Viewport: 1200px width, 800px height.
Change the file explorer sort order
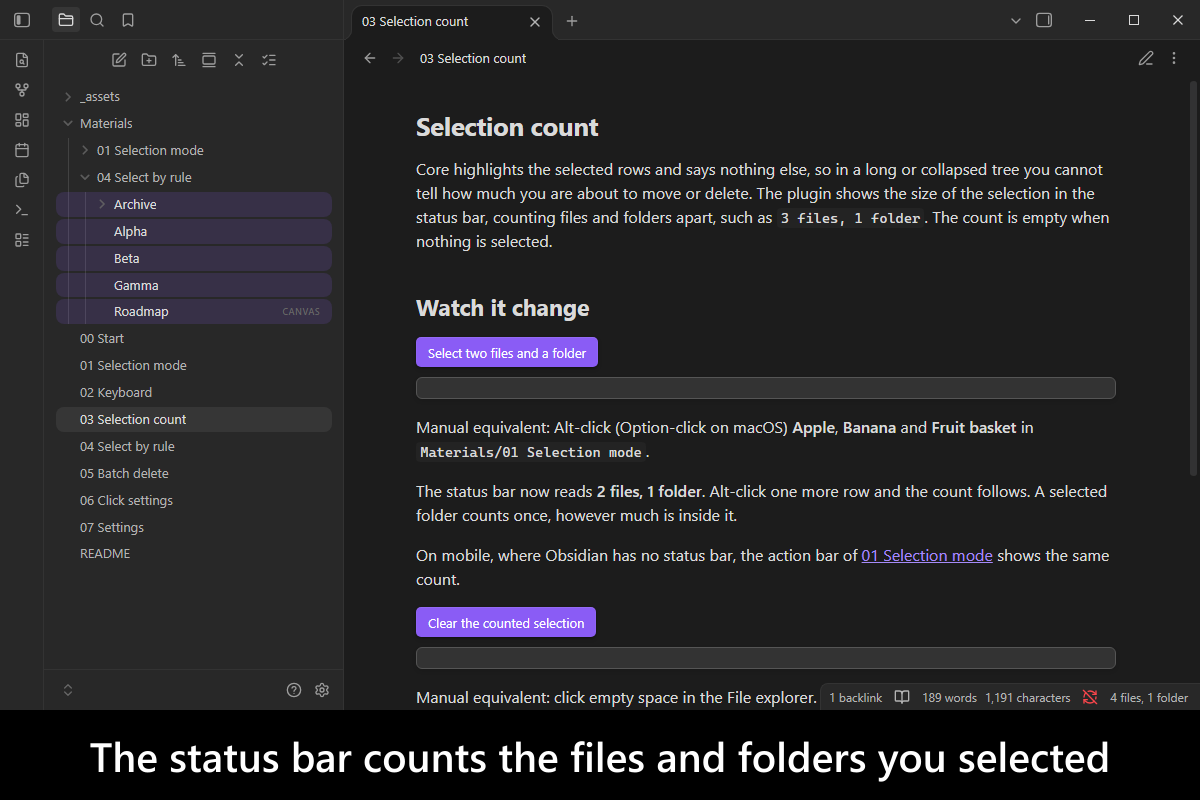(179, 60)
